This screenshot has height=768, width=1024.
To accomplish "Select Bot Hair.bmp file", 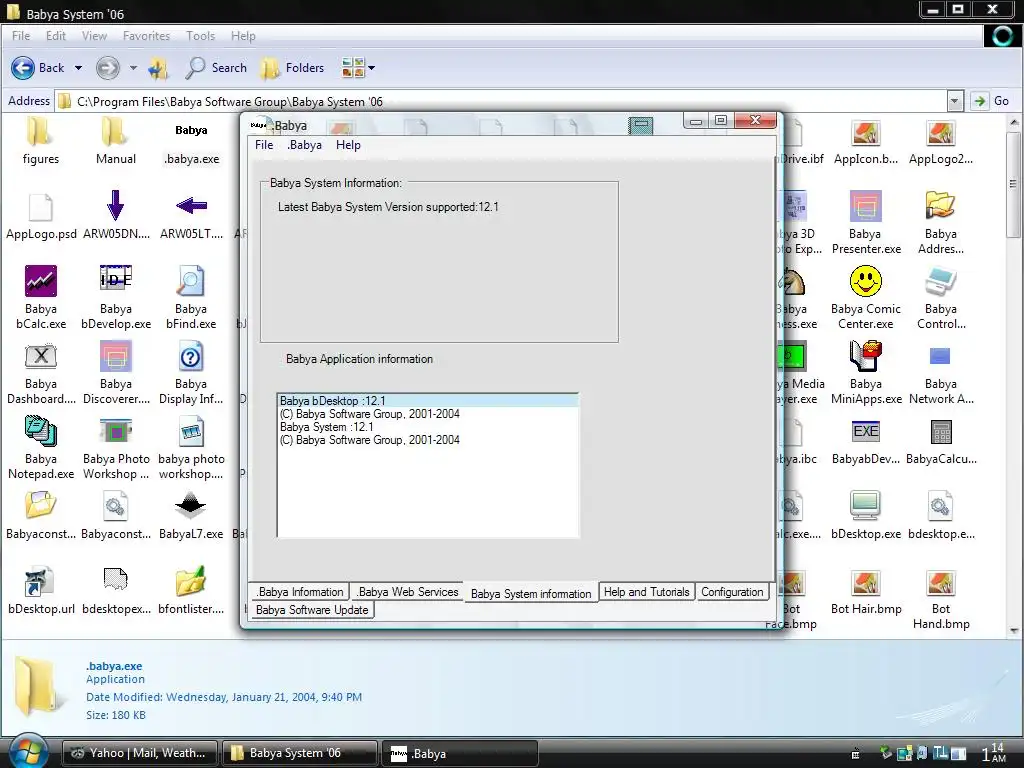I will (866, 591).
